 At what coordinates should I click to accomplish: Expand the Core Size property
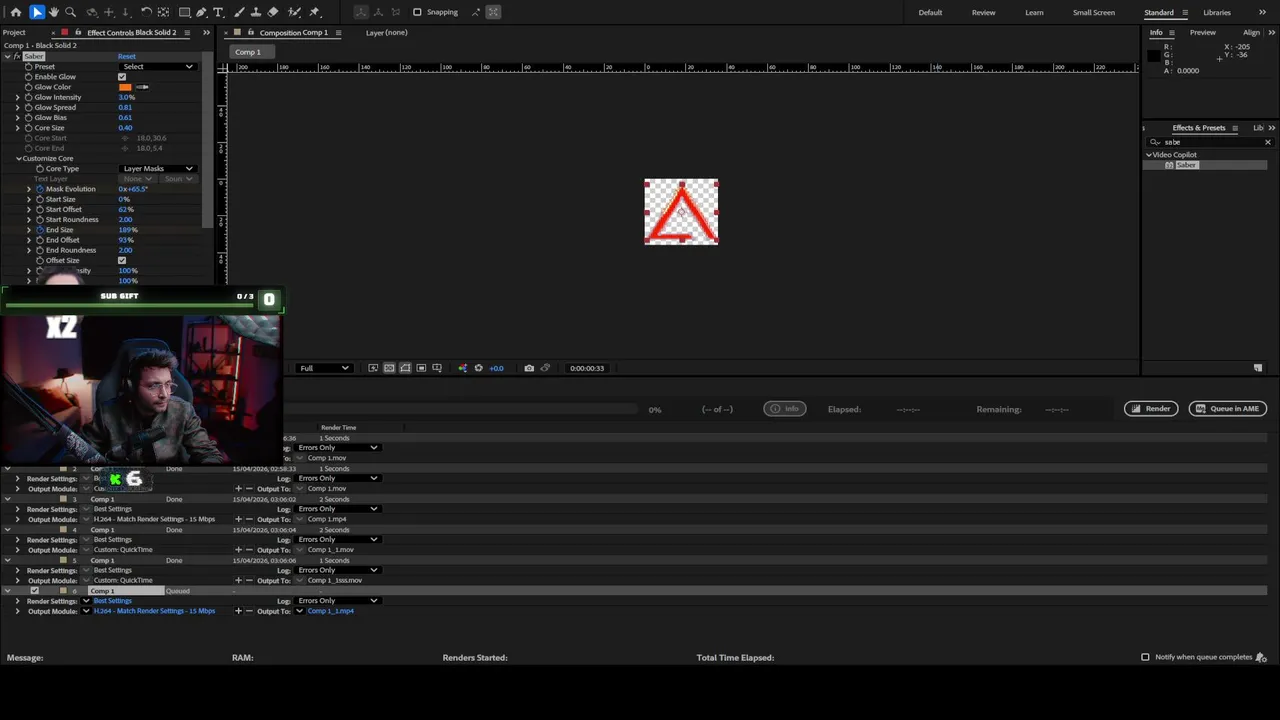17,128
